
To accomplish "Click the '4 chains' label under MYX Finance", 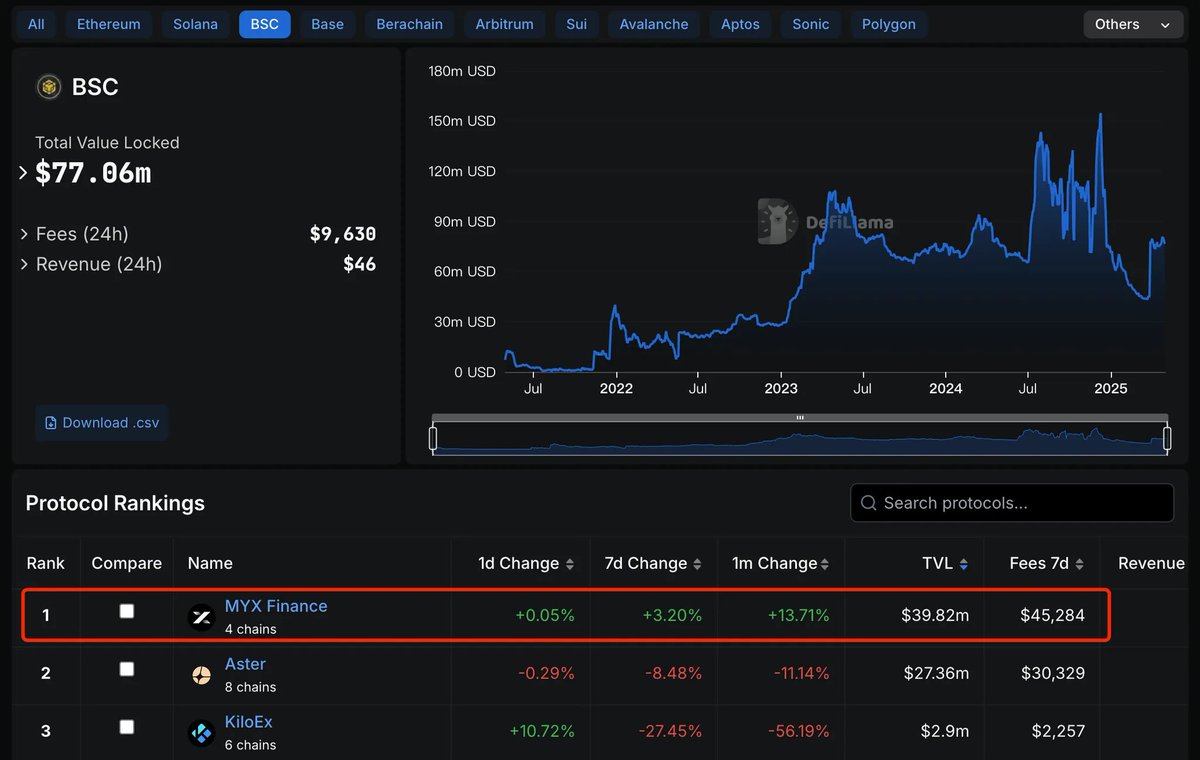I will [250, 629].
